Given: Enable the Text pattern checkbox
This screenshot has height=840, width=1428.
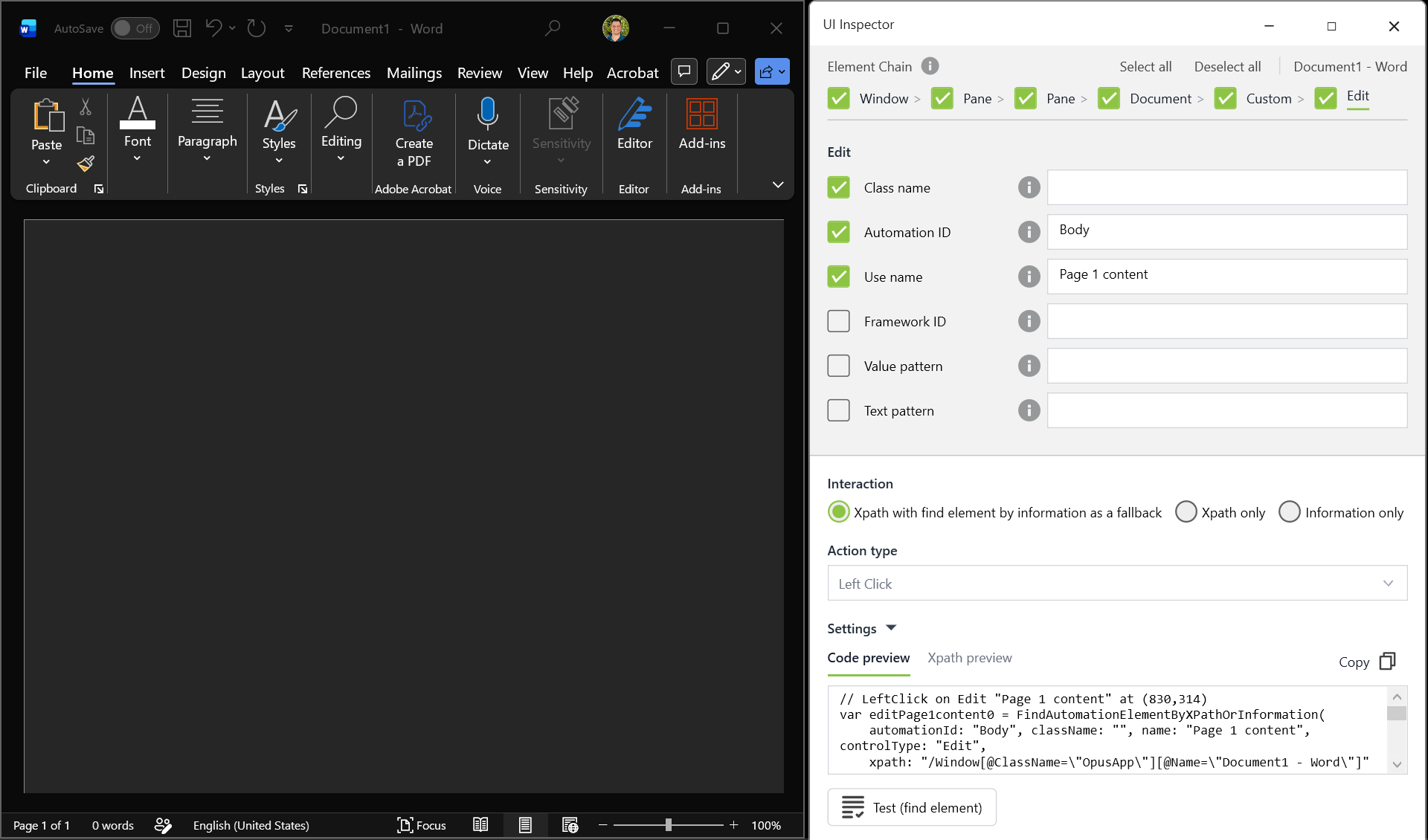Looking at the screenshot, I should (838, 410).
